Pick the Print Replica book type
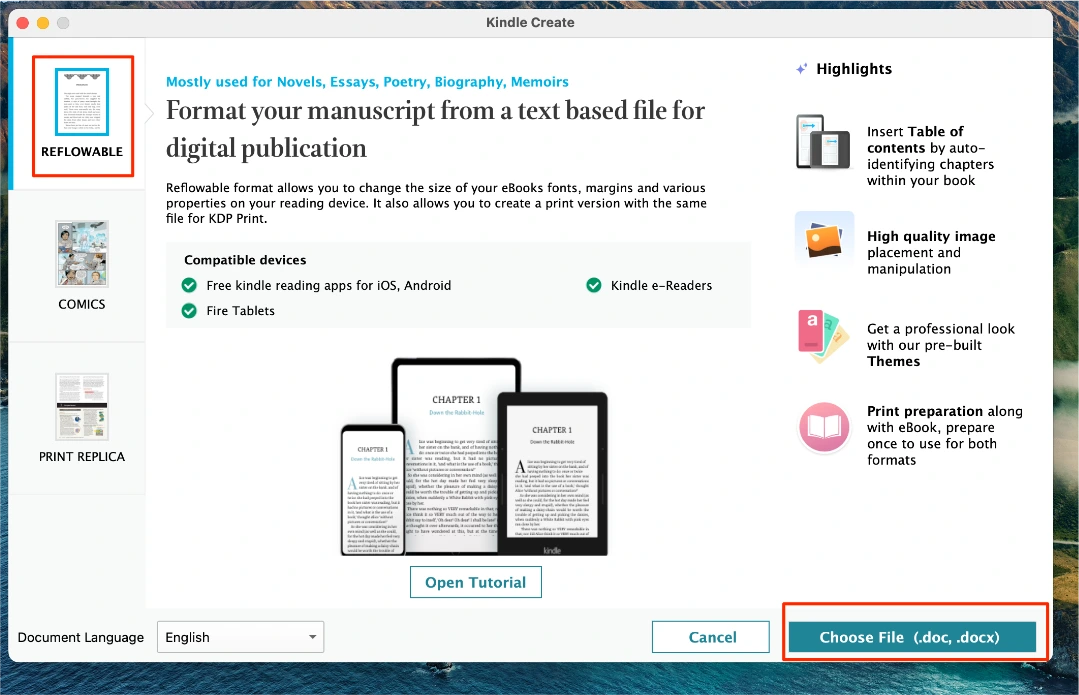1079x695 pixels. [x=82, y=407]
